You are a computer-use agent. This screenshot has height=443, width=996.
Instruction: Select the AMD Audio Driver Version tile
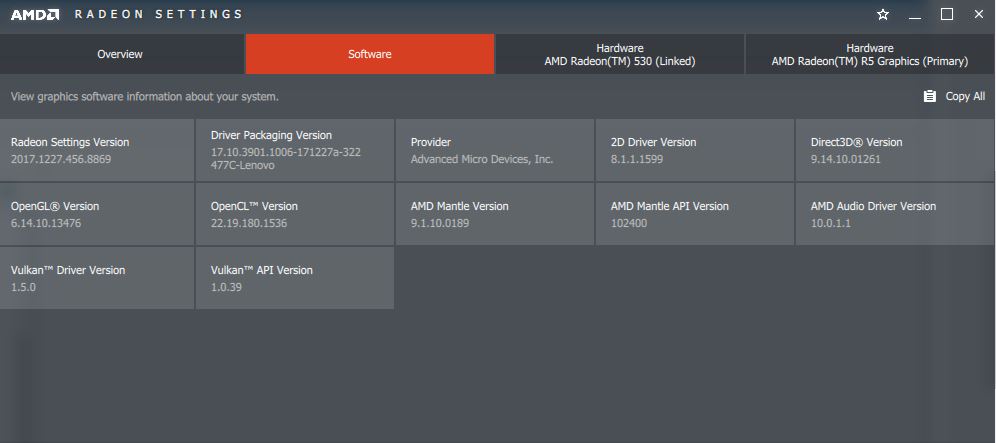coord(895,214)
